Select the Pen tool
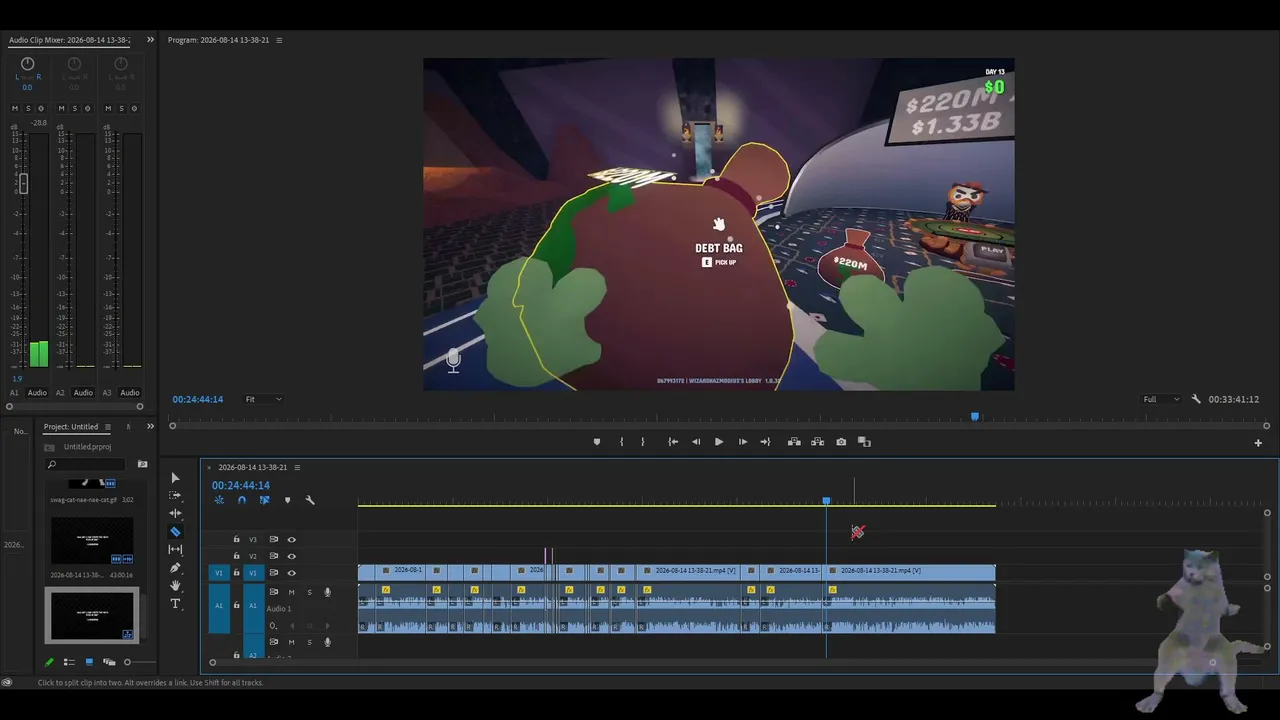The height and width of the screenshot is (720, 1280). point(175,567)
